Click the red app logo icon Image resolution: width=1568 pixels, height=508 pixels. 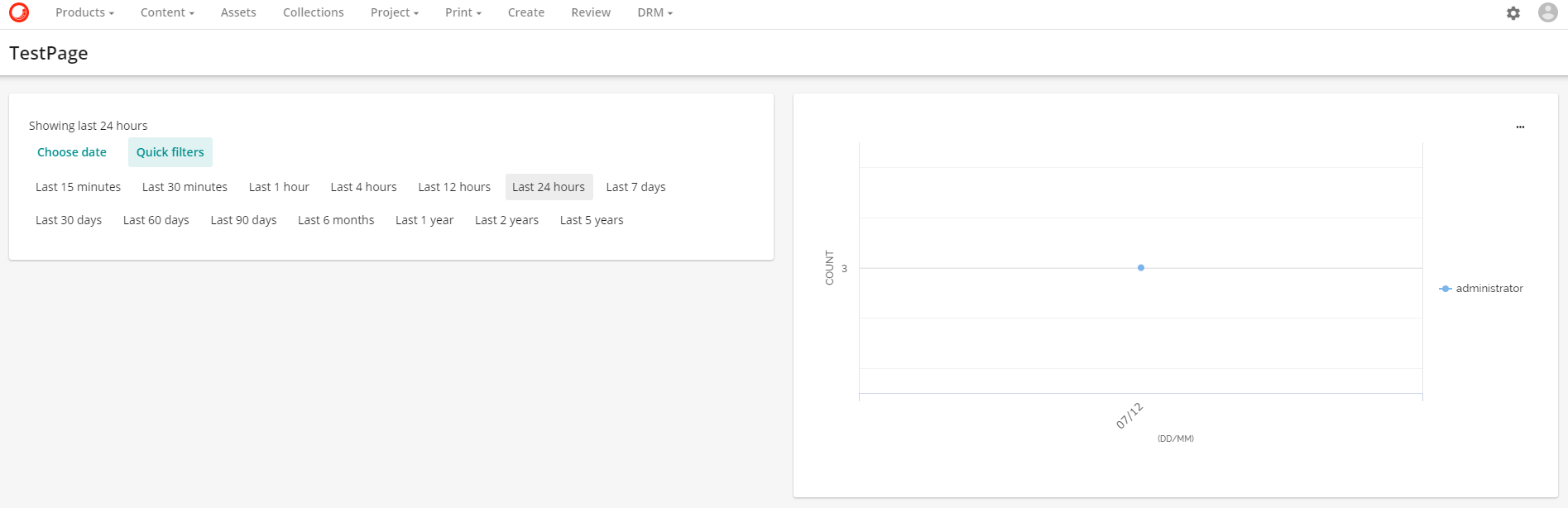(x=18, y=12)
